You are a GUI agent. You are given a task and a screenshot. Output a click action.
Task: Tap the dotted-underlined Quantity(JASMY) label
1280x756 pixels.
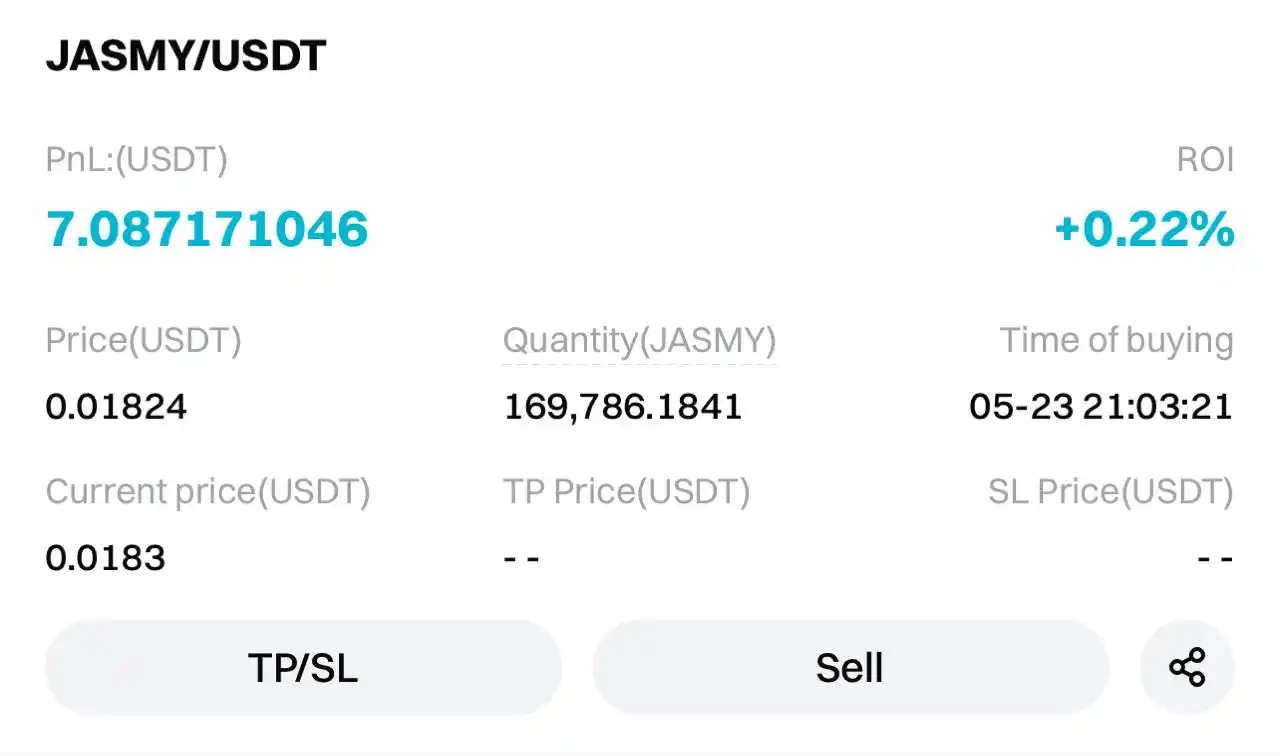[639, 341]
